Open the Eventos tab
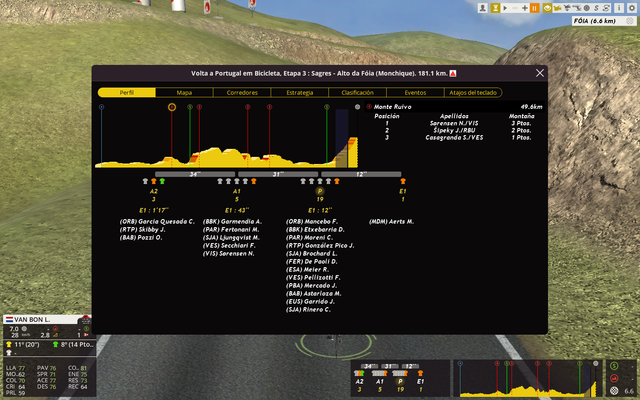The image size is (640, 400). pos(415,93)
